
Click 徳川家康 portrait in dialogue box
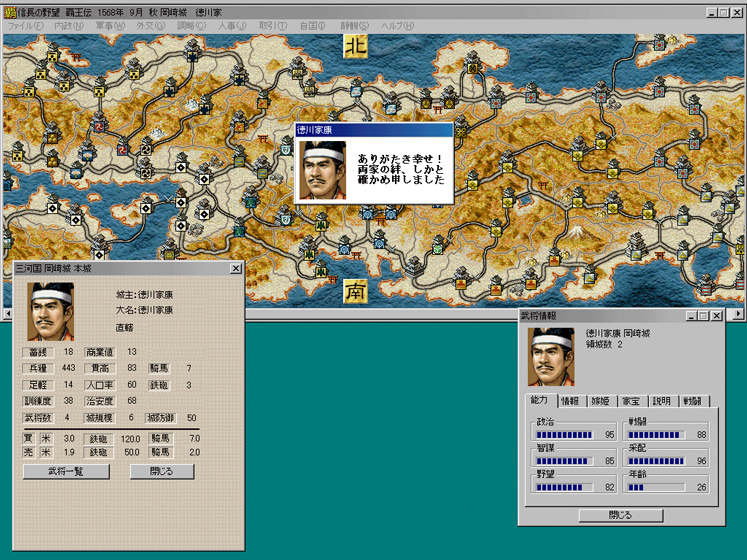(323, 170)
